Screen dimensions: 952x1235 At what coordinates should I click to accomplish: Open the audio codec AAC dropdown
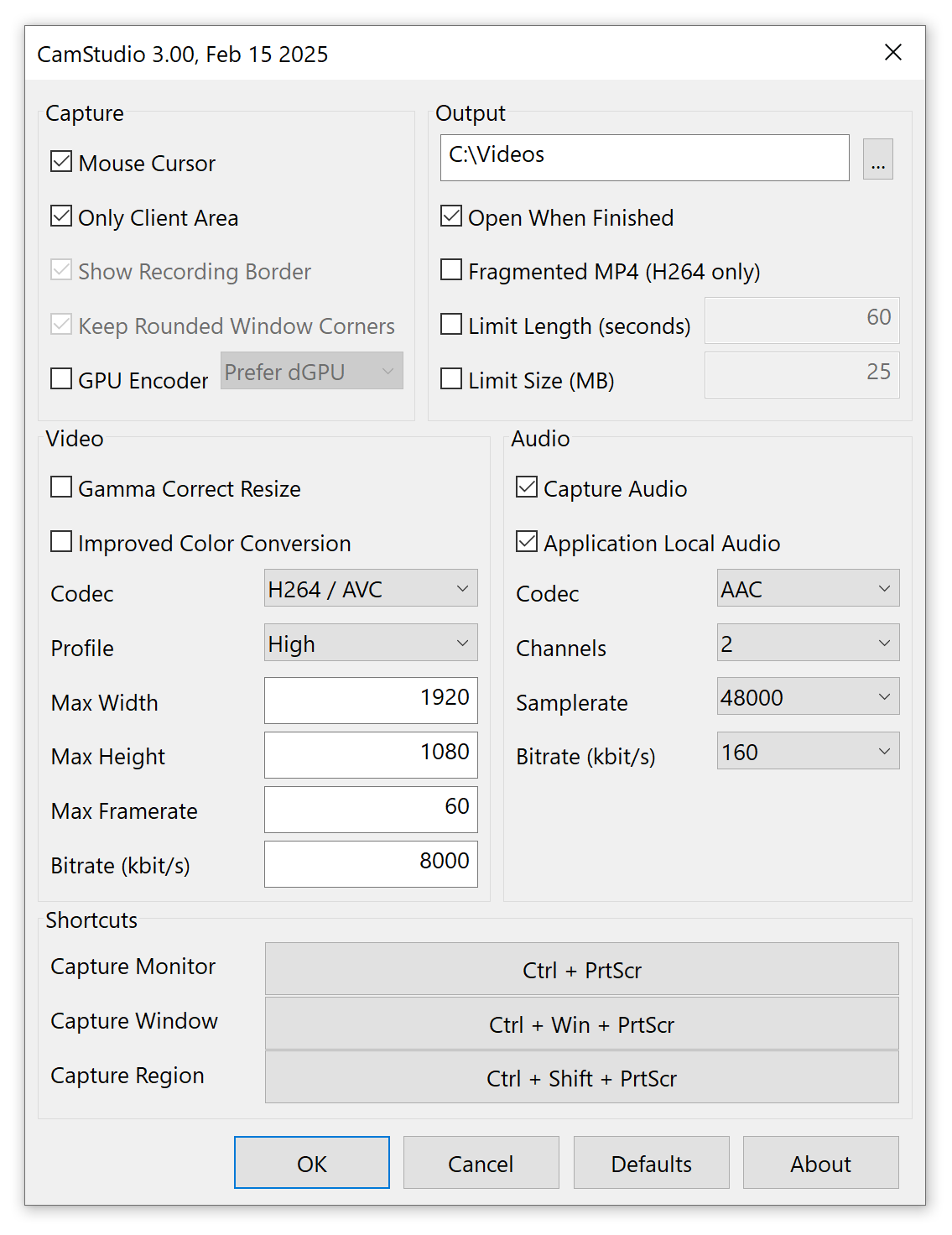point(808,589)
